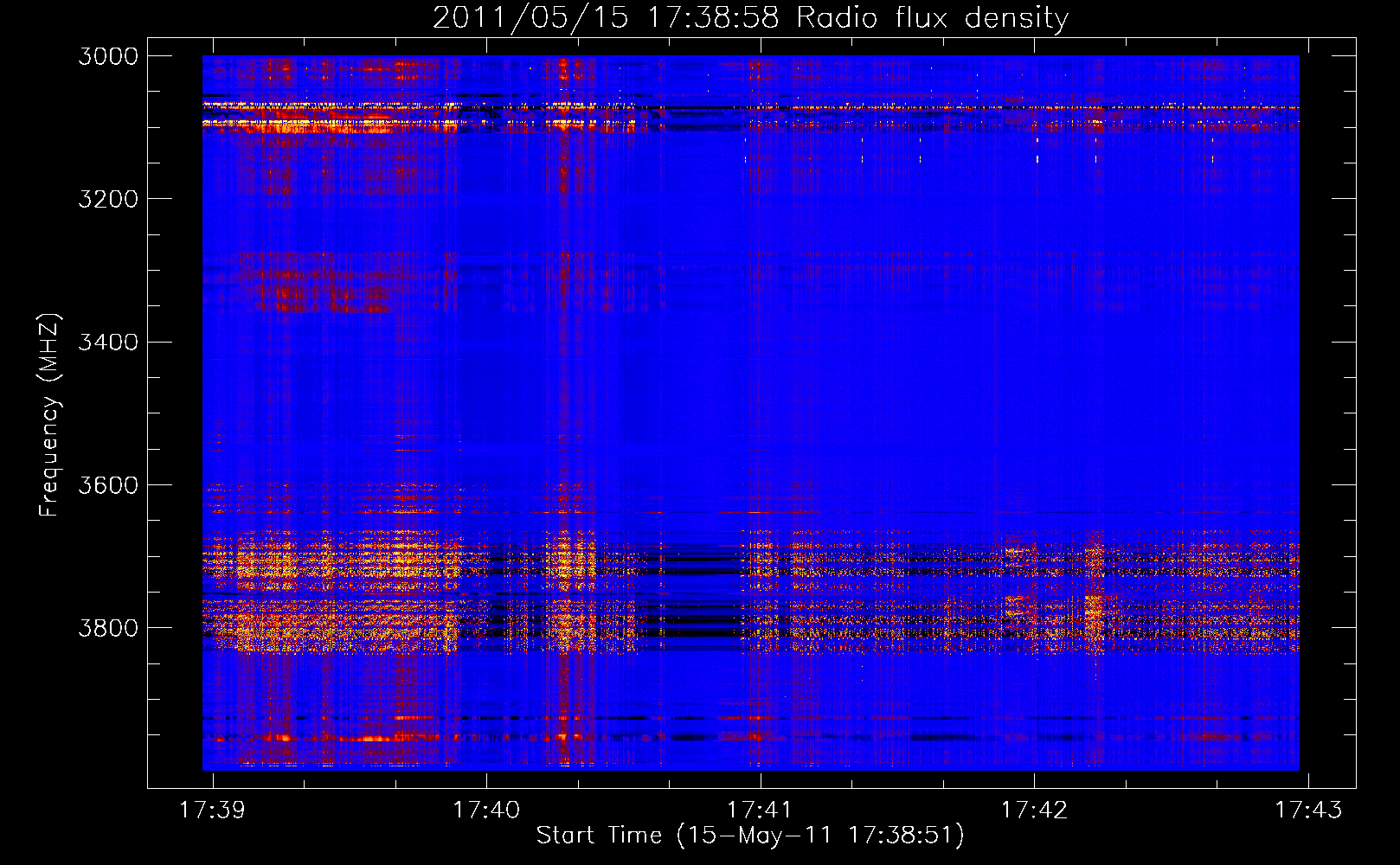The height and width of the screenshot is (865, 1400).
Task: Click the plot title '2011/05/15 17:38:58 Radio flux density'
Action: (750, 18)
